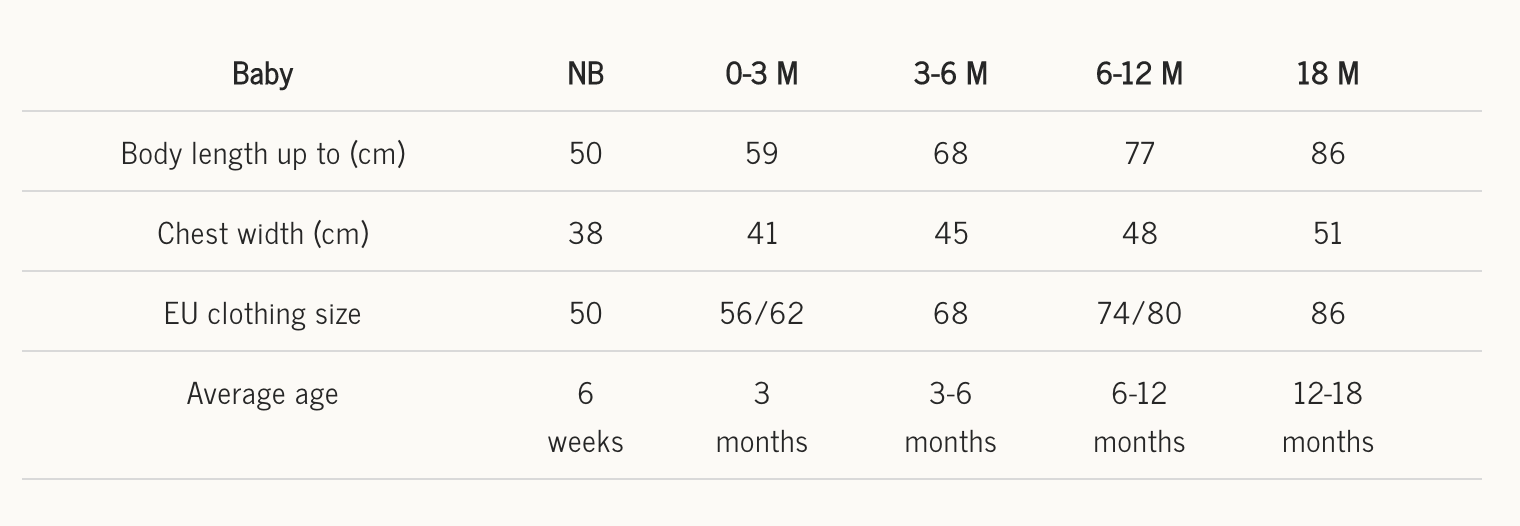The height and width of the screenshot is (526, 1520).
Task: Click body length value 59
Action: point(762,153)
